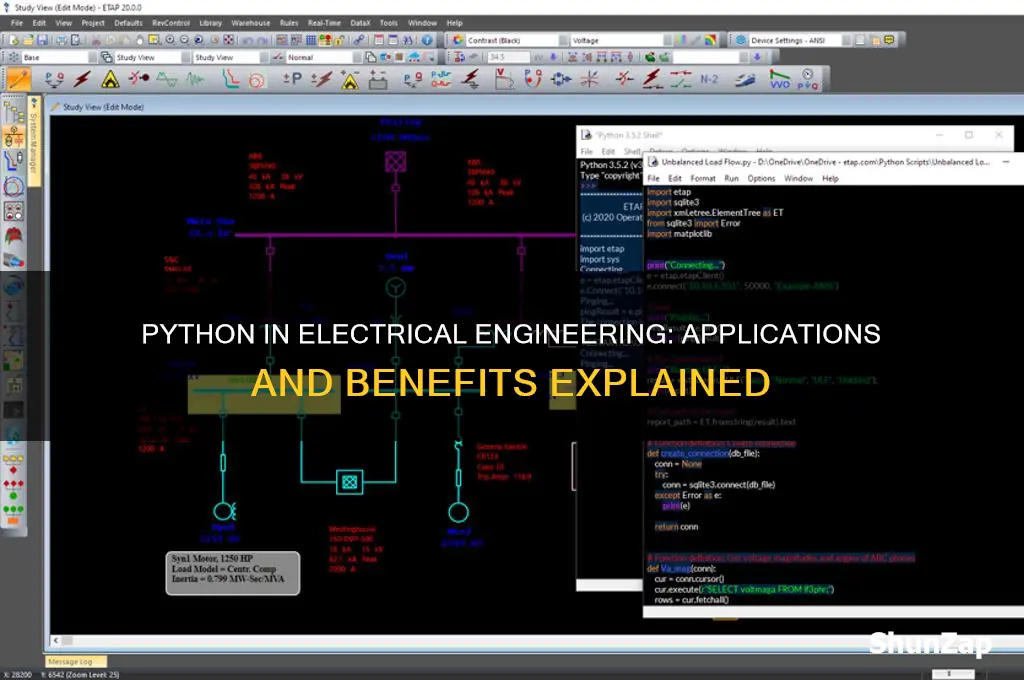Open the DataX menu
Image resolution: width=1024 pixels, height=680 pixels.
(360, 23)
